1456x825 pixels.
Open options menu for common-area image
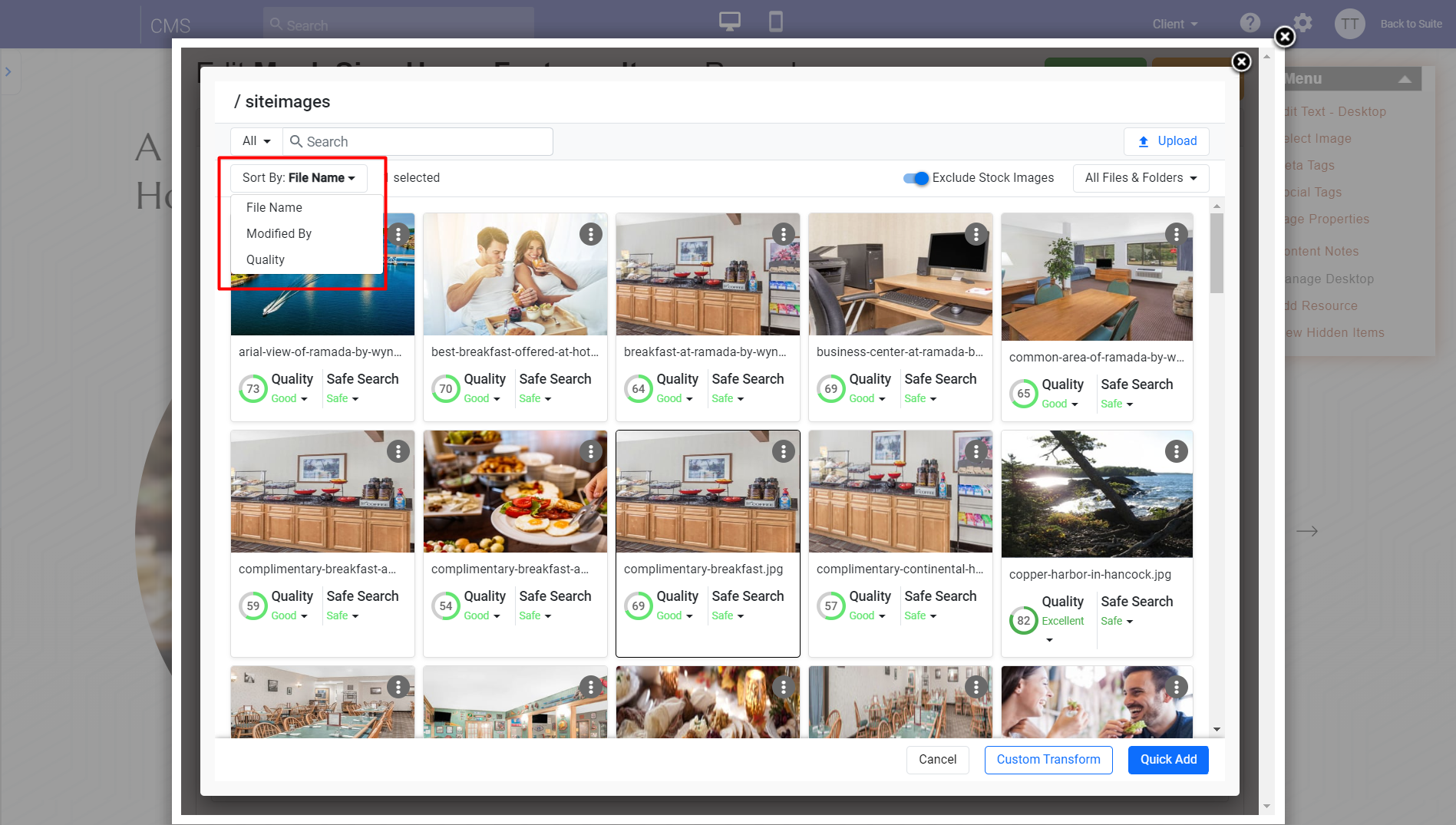(1177, 234)
